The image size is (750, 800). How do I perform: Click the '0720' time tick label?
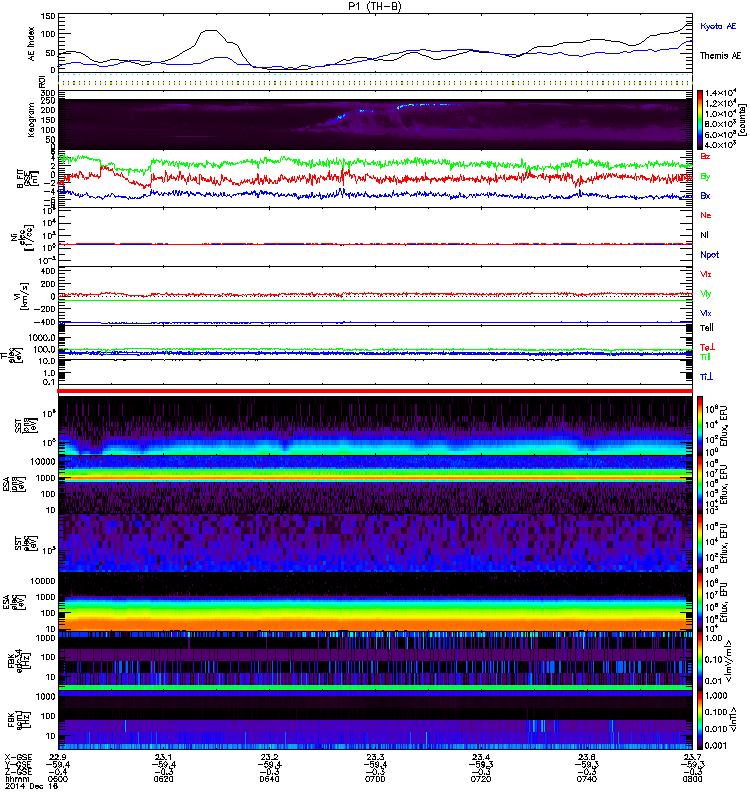point(481,779)
